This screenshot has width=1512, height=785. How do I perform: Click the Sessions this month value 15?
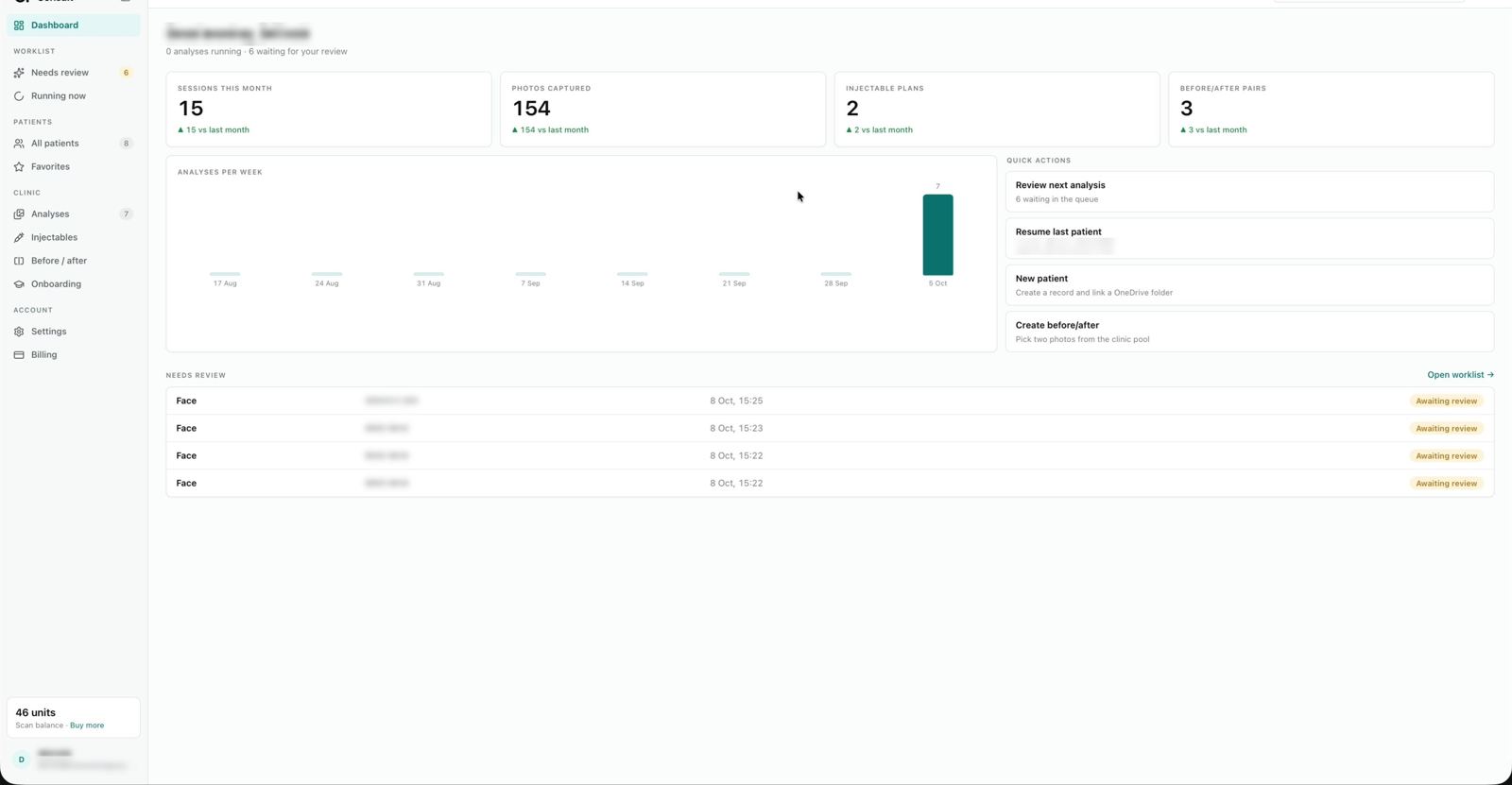(x=191, y=109)
